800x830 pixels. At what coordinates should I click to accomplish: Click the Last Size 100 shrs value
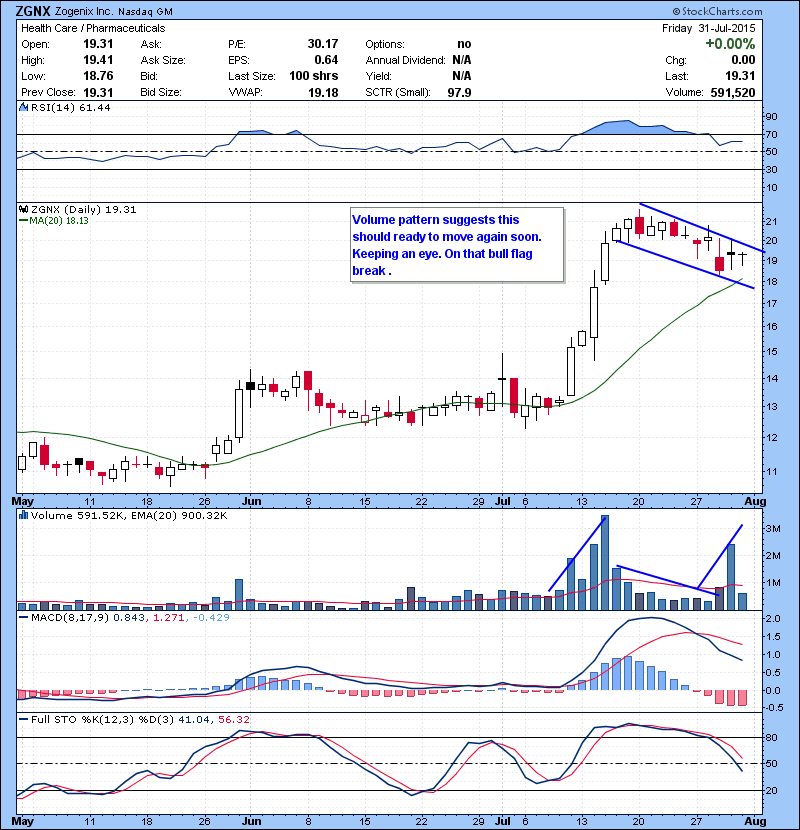313,76
